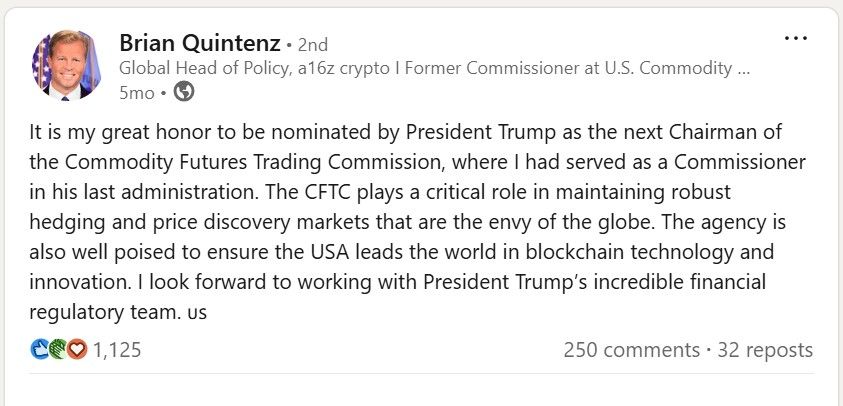
Task: Click the globe public visibility icon
Action: coord(184,91)
